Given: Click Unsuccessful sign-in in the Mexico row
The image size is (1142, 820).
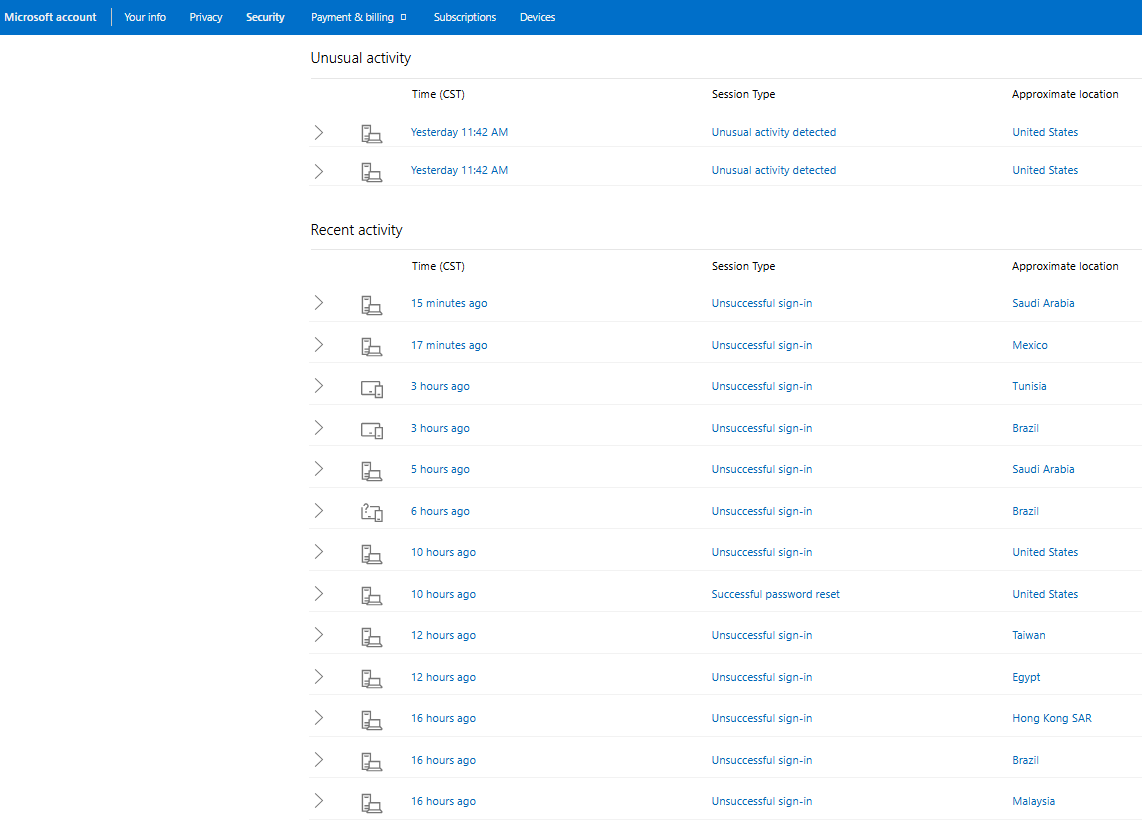Looking at the screenshot, I should coord(762,345).
